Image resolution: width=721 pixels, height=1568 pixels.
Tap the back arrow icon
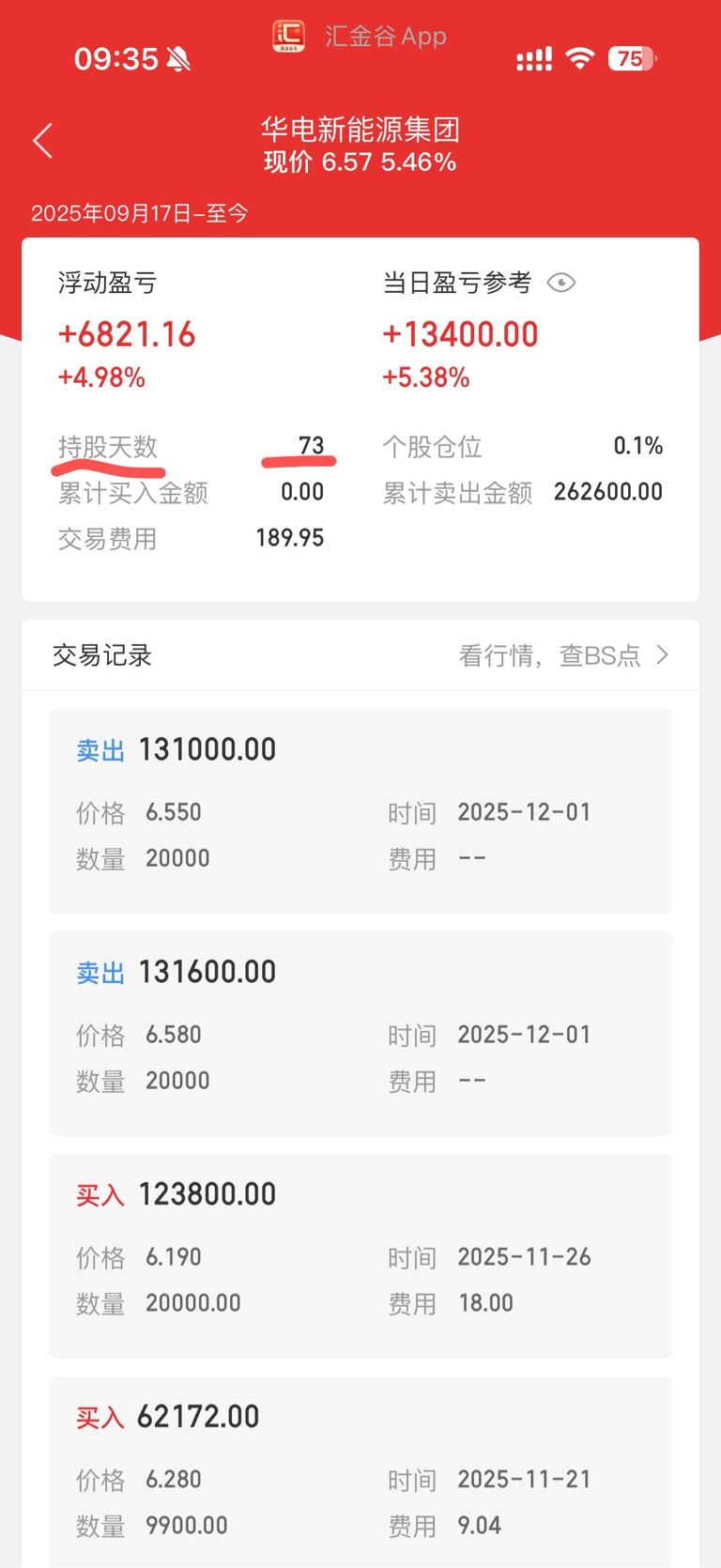pyautogui.click(x=42, y=141)
